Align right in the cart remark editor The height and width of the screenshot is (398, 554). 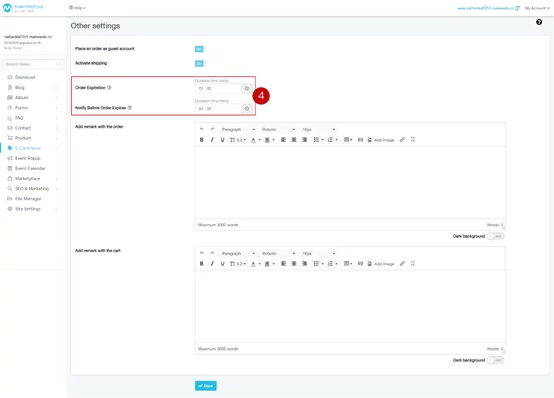(x=304, y=263)
